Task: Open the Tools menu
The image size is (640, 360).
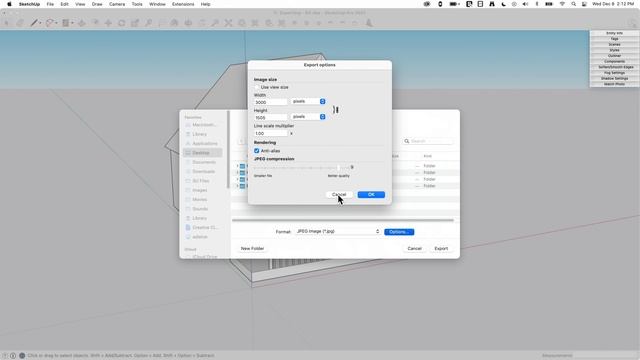Action: (x=137, y=4)
